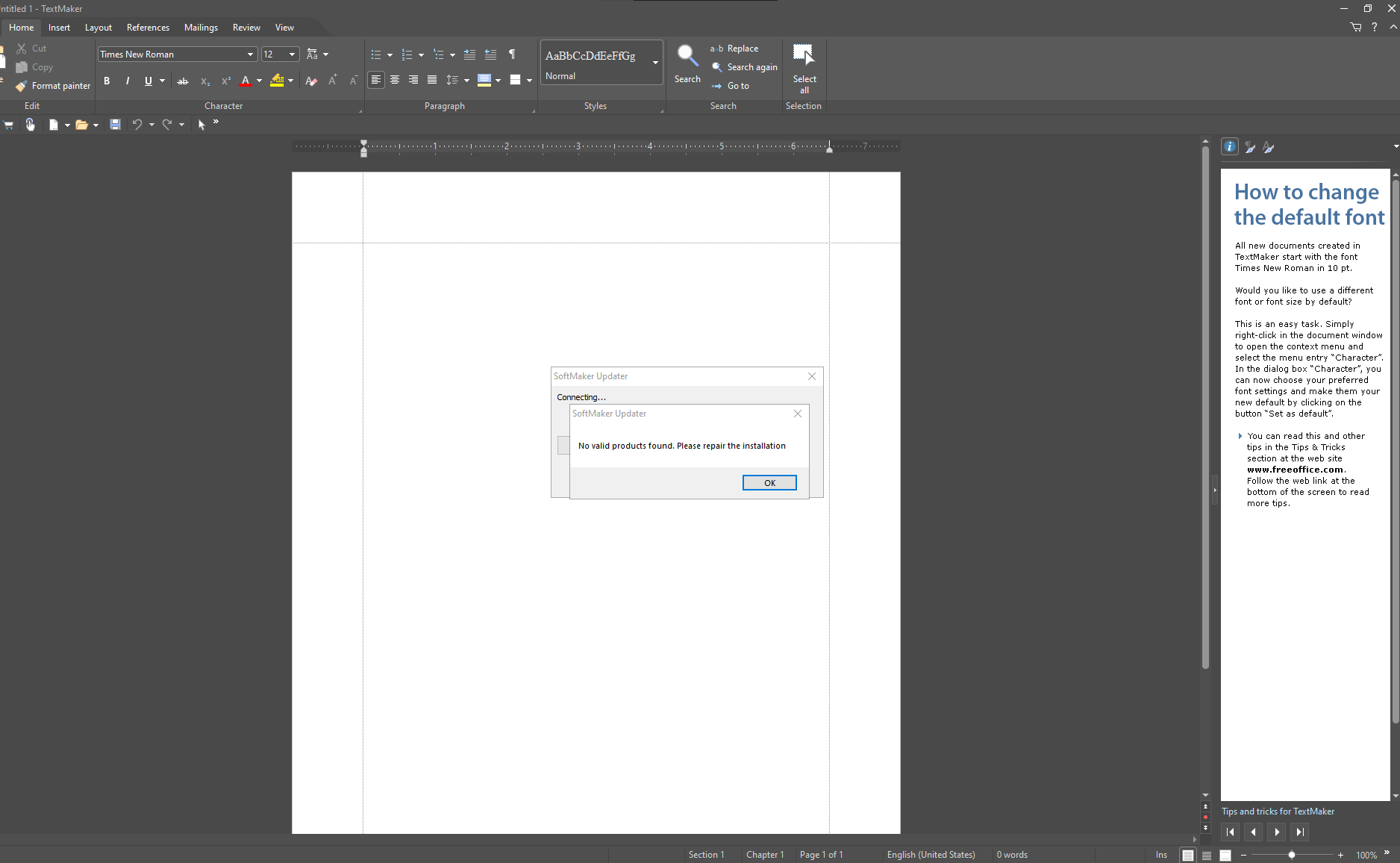Viewport: 1400px width, 863px height.
Task: Create new document from quick toolbar
Action: pyautogui.click(x=54, y=125)
